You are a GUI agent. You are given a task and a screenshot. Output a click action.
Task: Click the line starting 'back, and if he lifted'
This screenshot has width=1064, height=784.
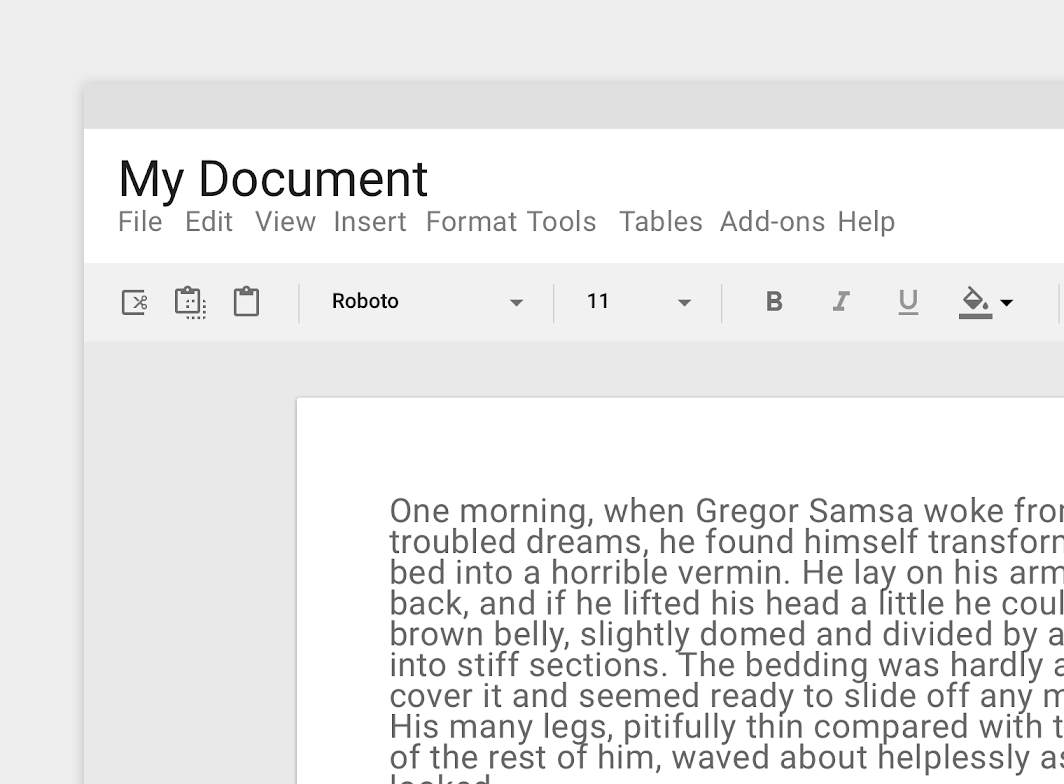click(x=727, y=603)
